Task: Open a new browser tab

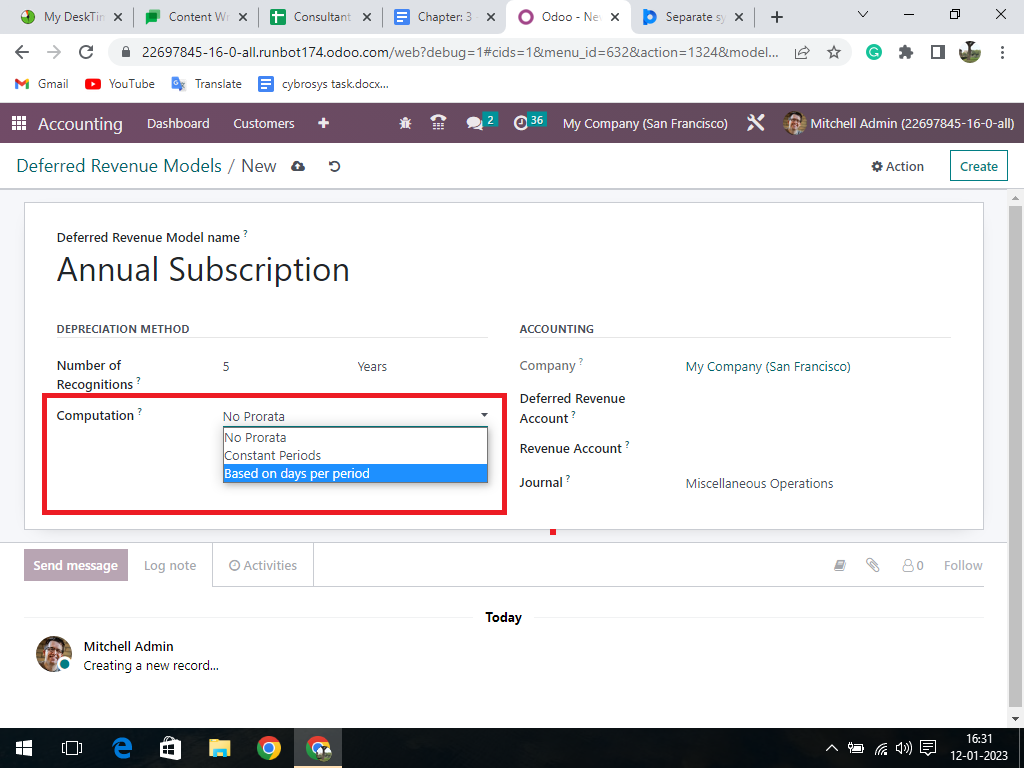Action: [x=776, y=17]
